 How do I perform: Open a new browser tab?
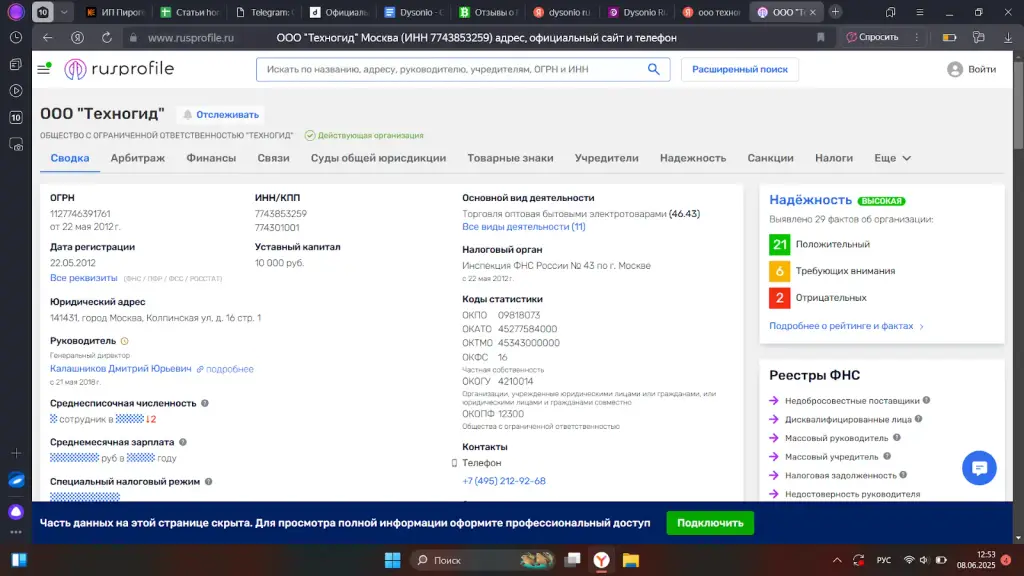835,12
